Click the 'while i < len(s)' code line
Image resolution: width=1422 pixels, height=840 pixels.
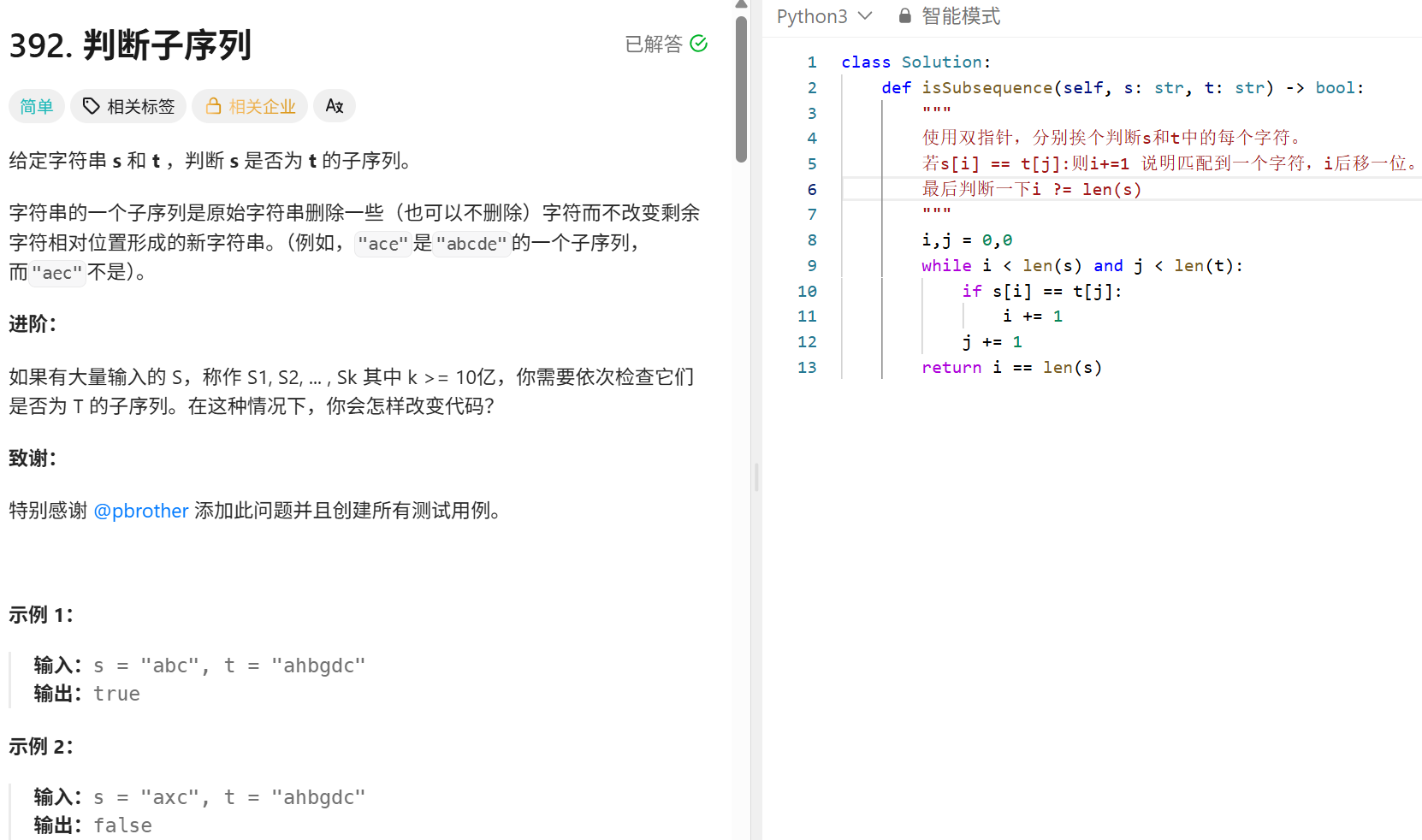click(1081, 266)
